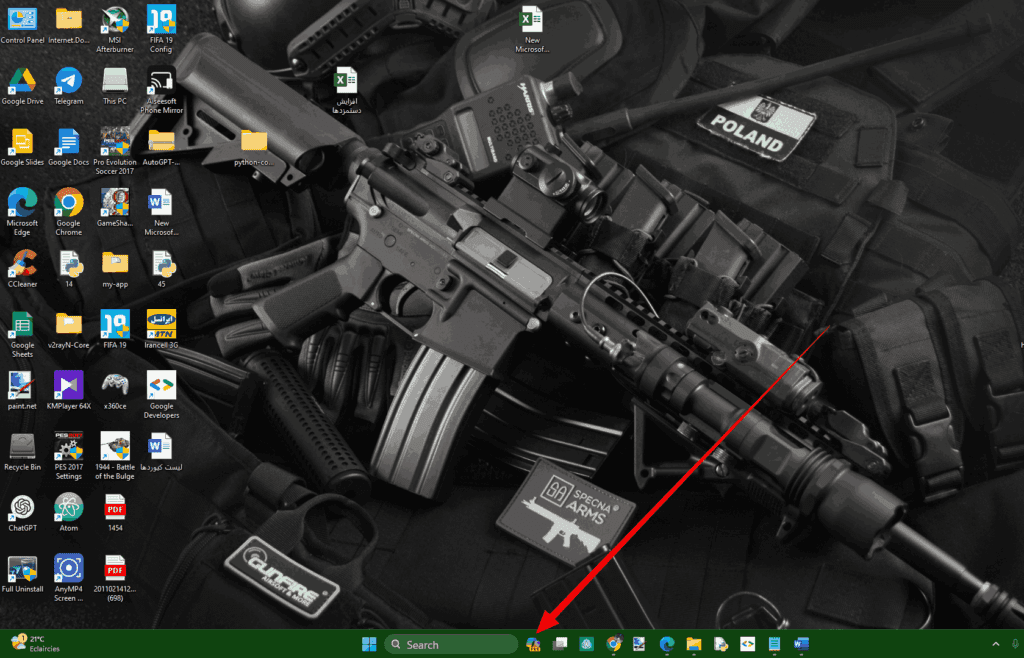Image resolution: width=1024 pixels, height=658 pixels.
Task: Click the CCleaner desktop shortcut
Action: point(22,265)
